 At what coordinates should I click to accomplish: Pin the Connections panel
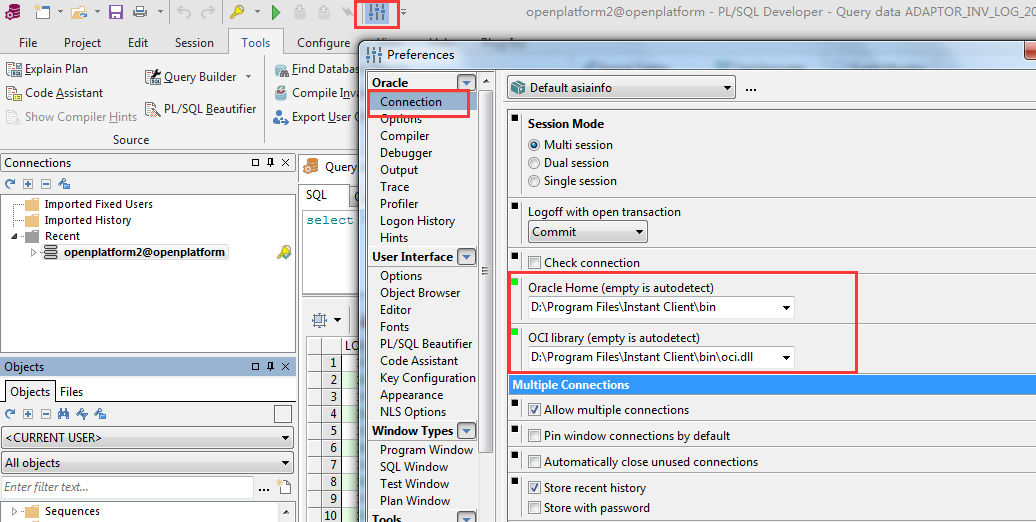coord(270,163)
